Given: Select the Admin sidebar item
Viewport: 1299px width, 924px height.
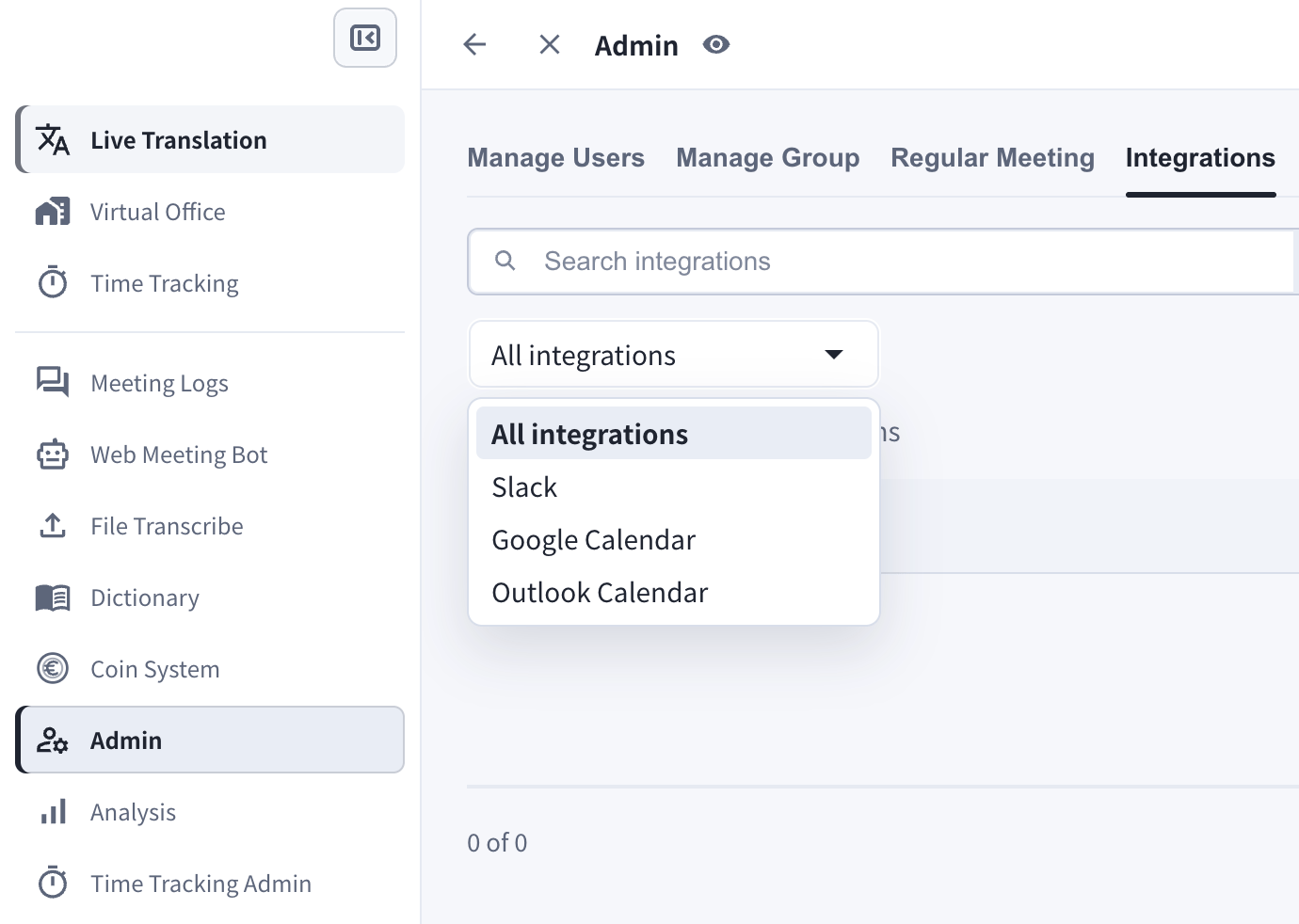Looking at the screenshot, I should tap(210, 740).
